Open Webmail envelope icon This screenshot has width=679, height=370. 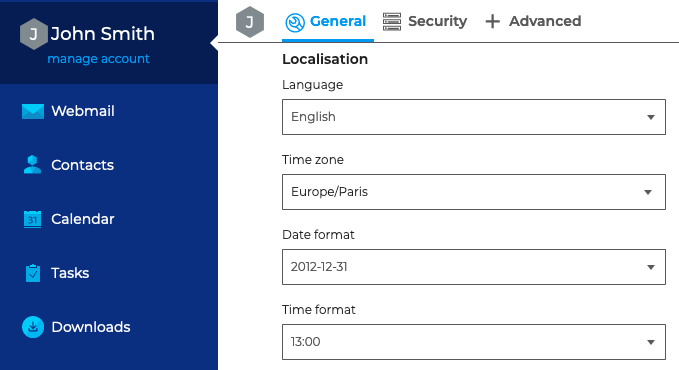point(33,111)
